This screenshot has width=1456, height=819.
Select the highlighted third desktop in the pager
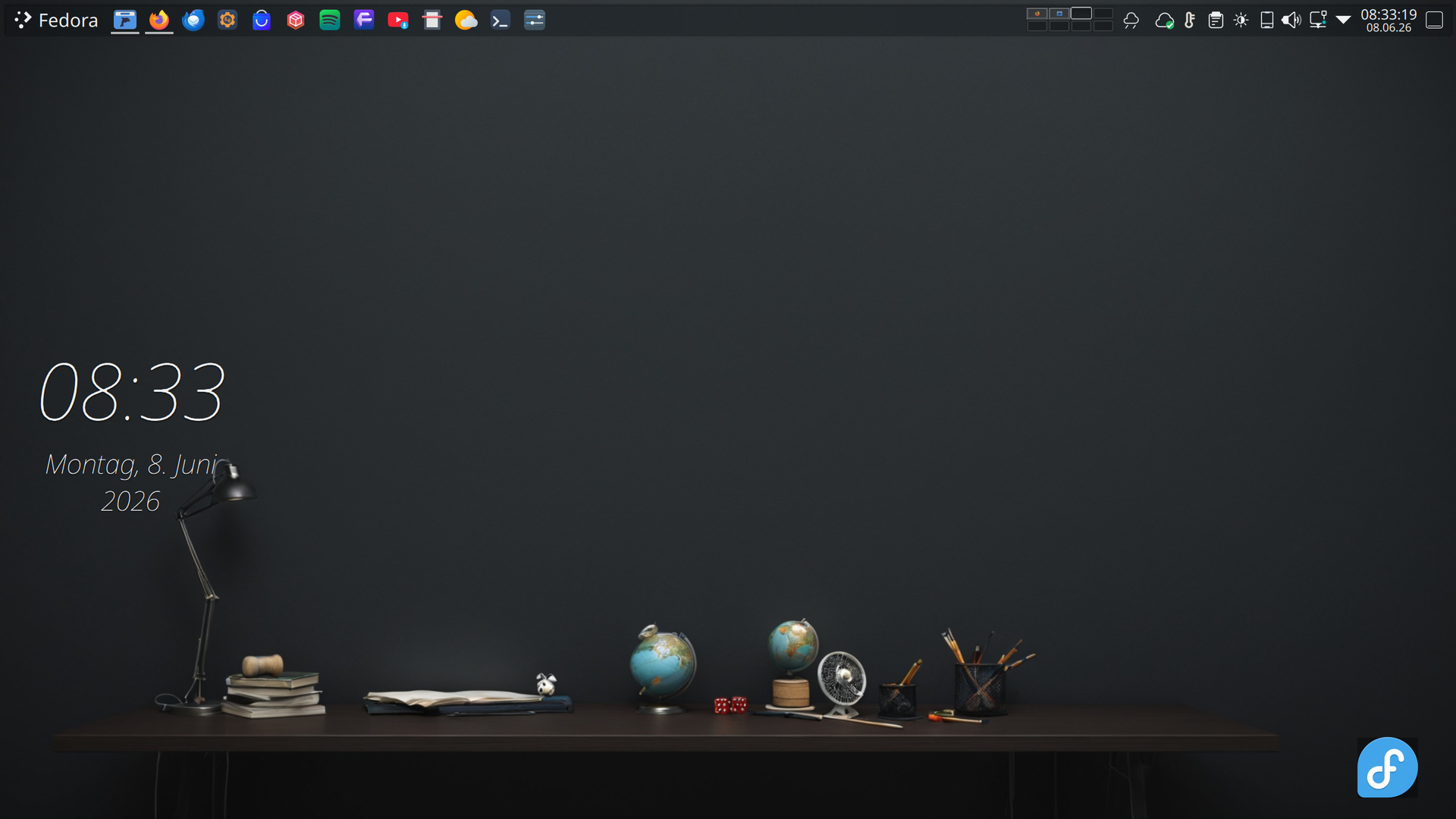pos(1081,14)
